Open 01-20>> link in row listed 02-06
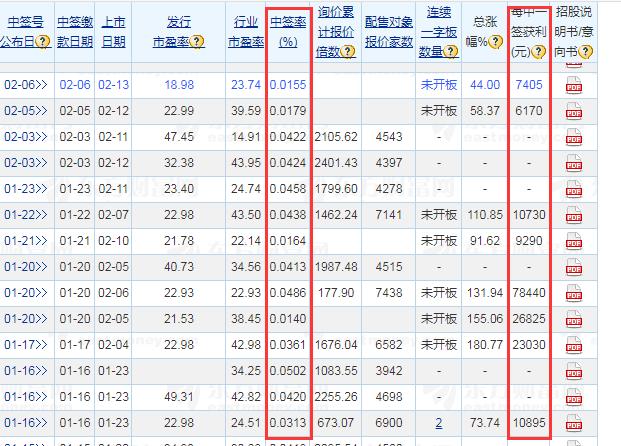 click(x=26, y=293)
